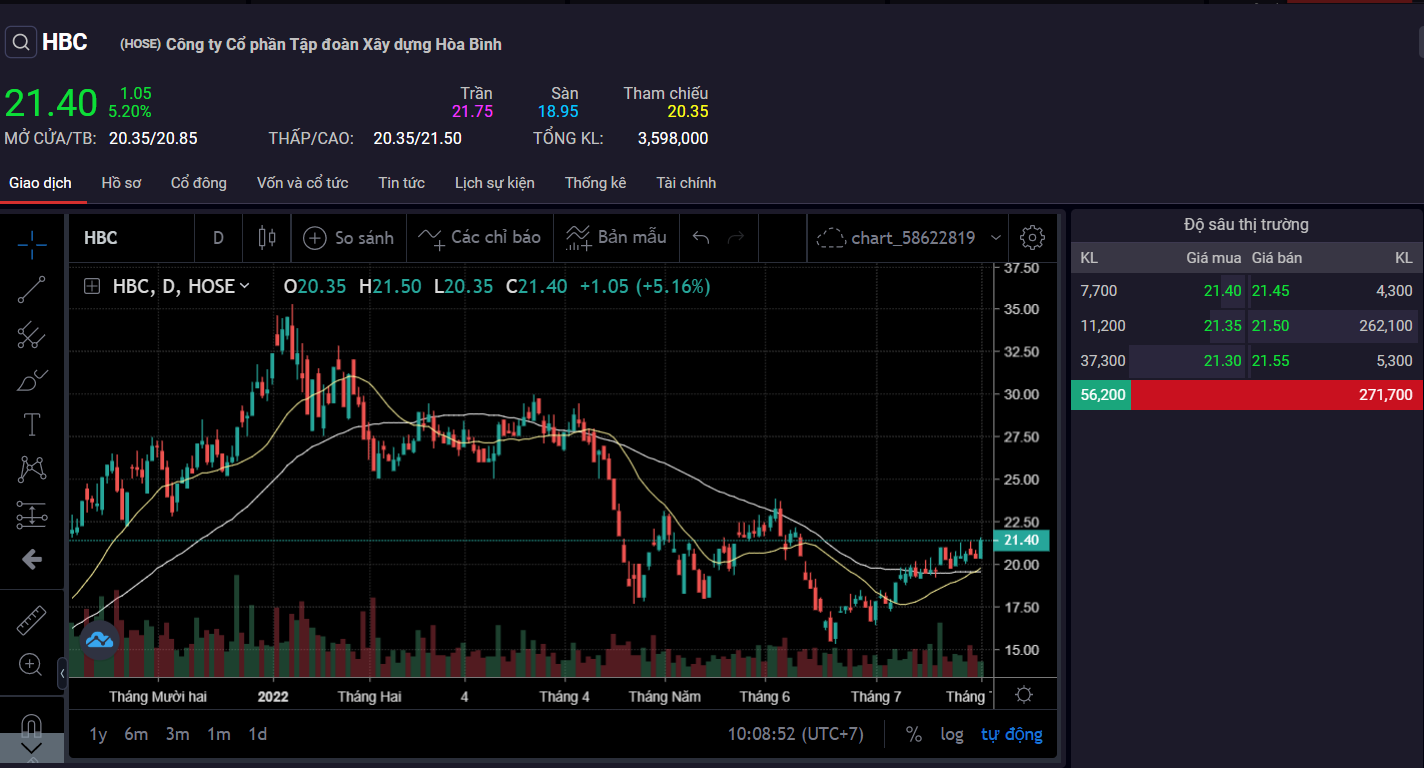The image size is (1424, 768).
Task: Choose the brush drawing tool
Action: (32, 380)
